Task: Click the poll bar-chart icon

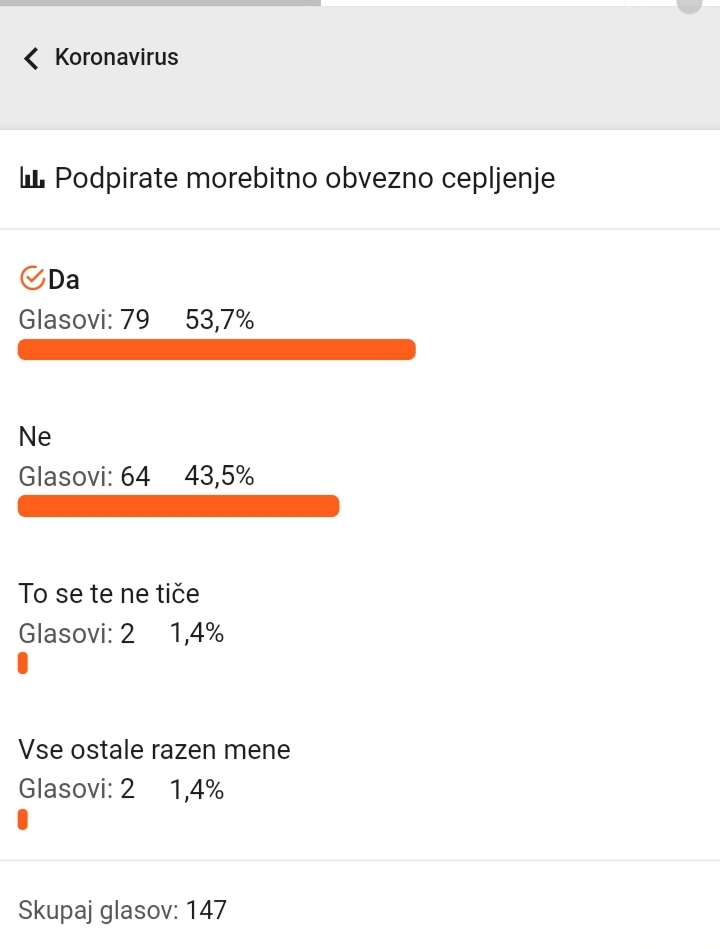Action: coord(32,178)
